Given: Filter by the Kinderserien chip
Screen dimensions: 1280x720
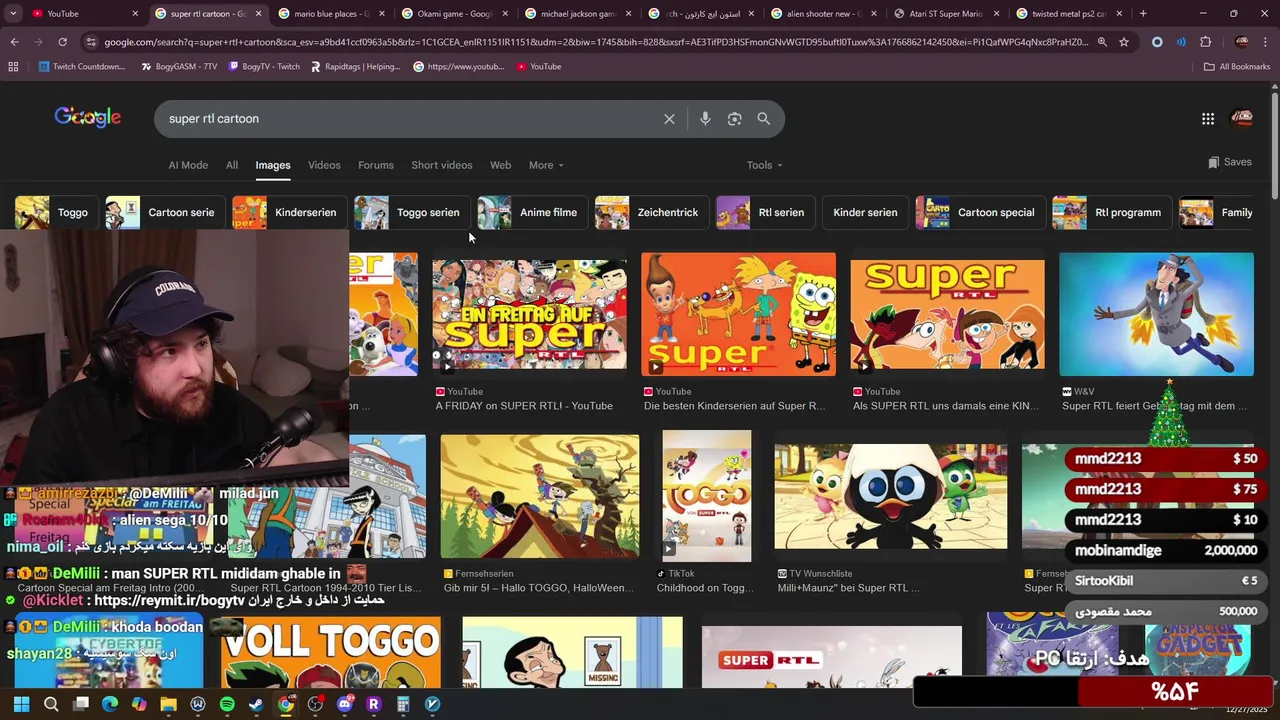Looking at the screenshot, I should (289, 212).
